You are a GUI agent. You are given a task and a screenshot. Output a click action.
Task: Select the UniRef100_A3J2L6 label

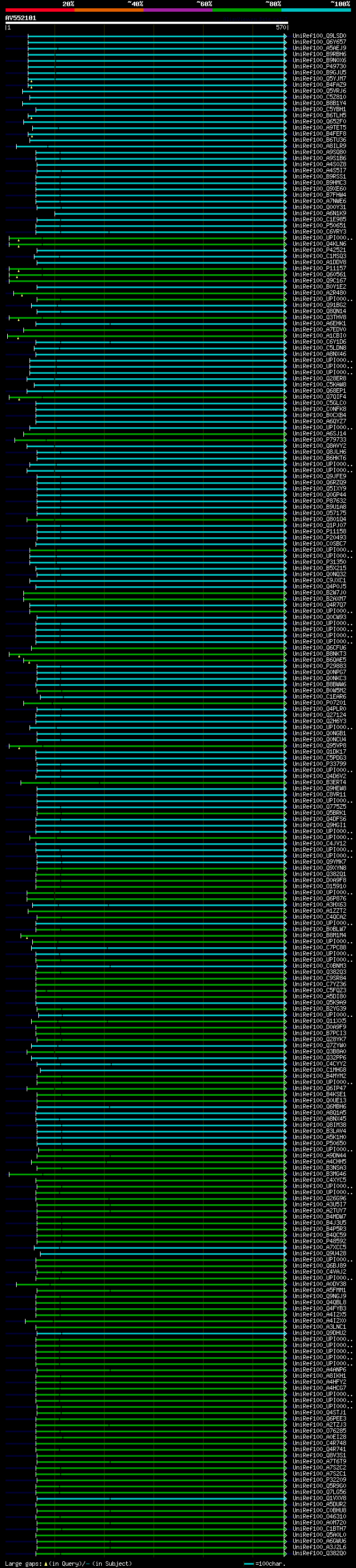click(x=319, y=1547)
